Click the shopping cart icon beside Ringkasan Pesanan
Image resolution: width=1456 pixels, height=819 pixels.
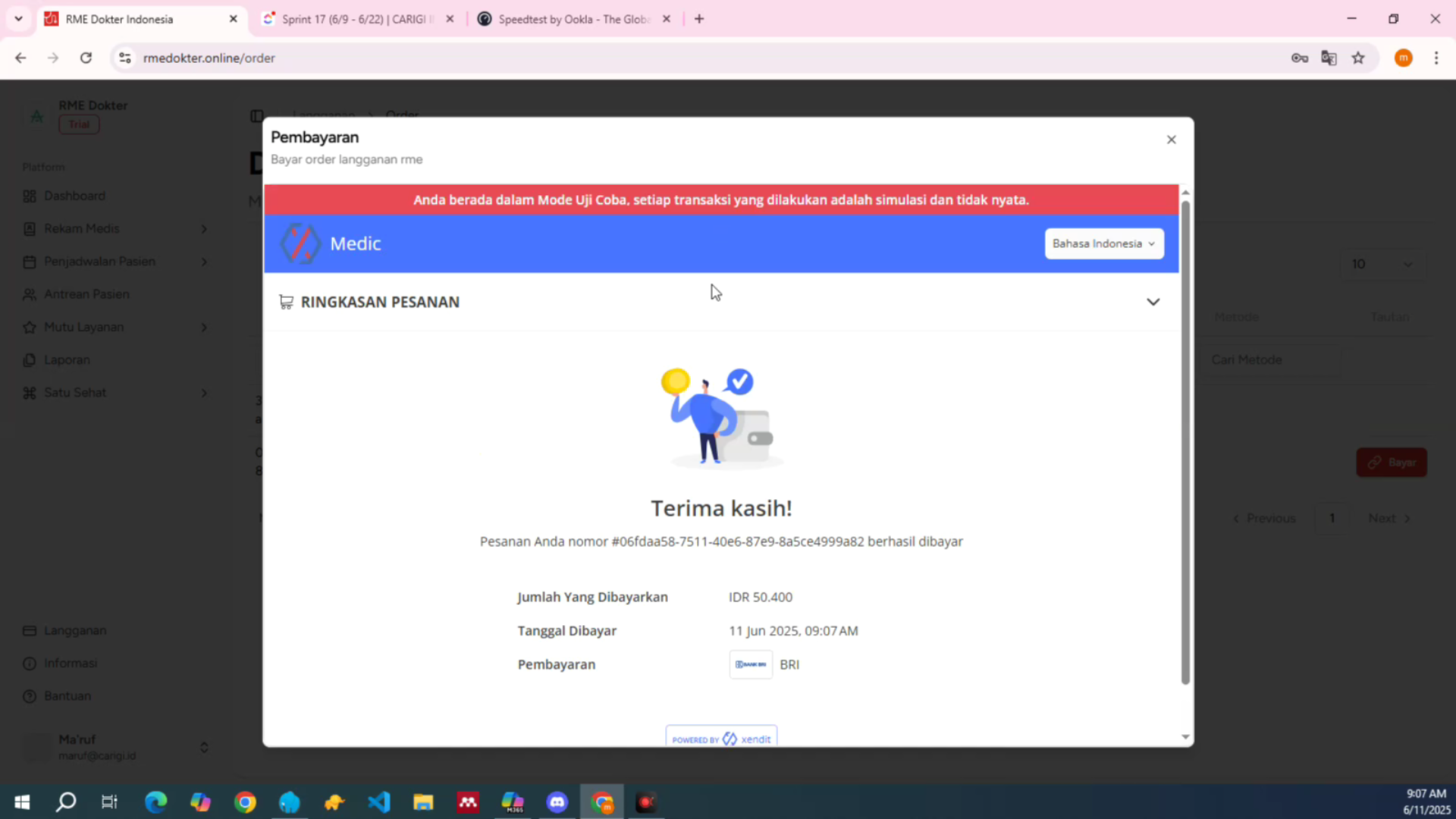286,302
